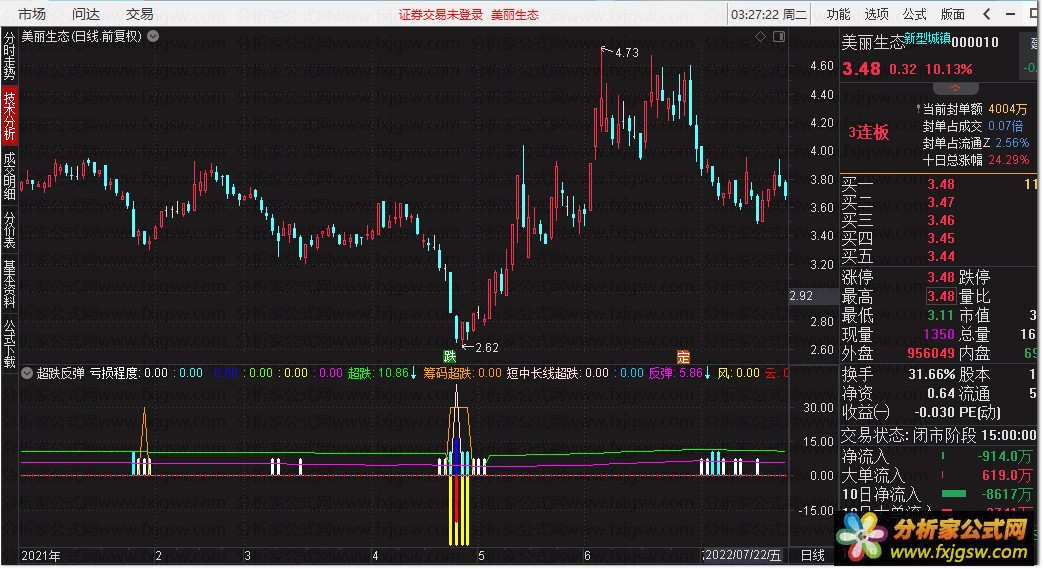The image size is (1044, 569).
Task: Click 超跌: 10.86 indicator value
Action: (x=382, y=373)
